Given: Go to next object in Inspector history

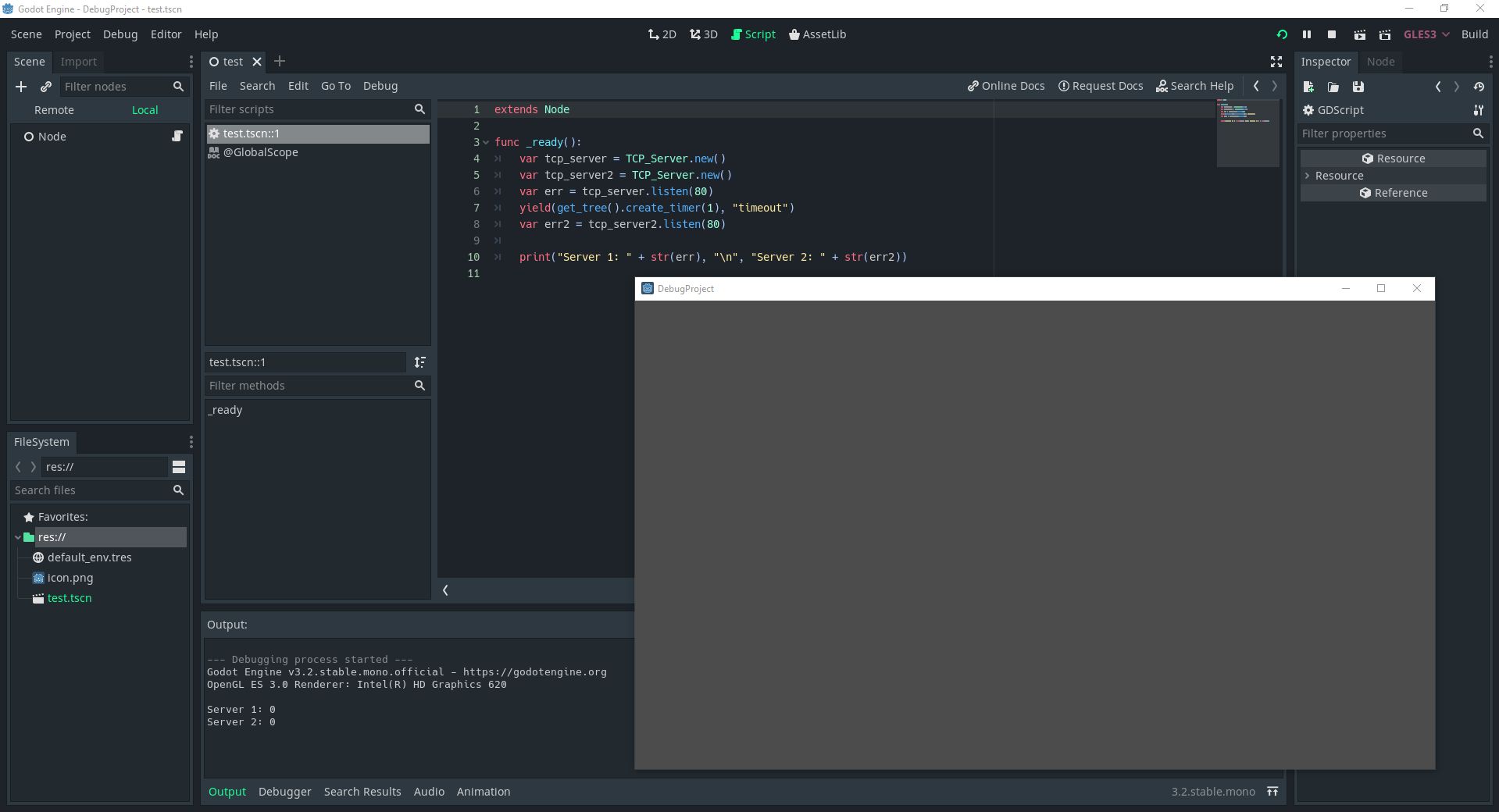Looking at the screenshot, I should 1457,87.
